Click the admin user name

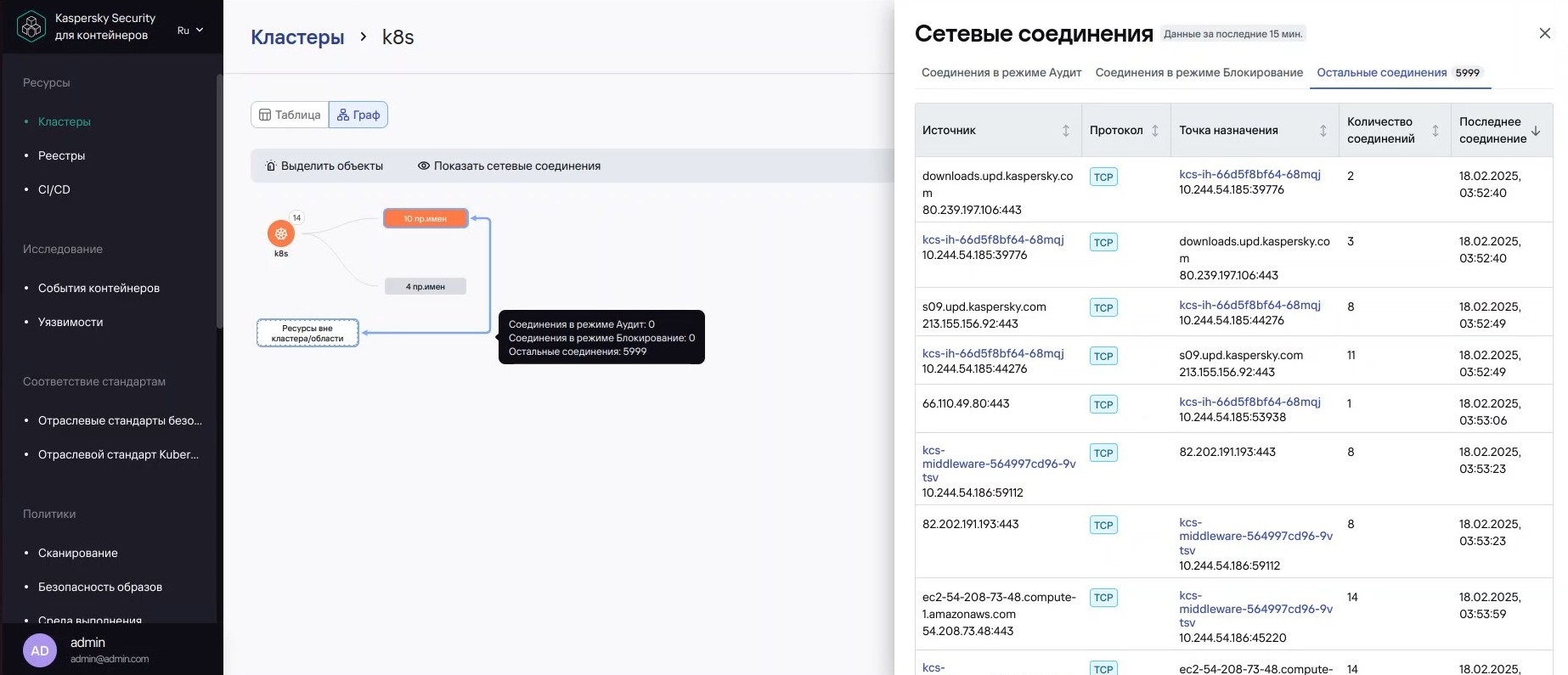tap(87, 643)
